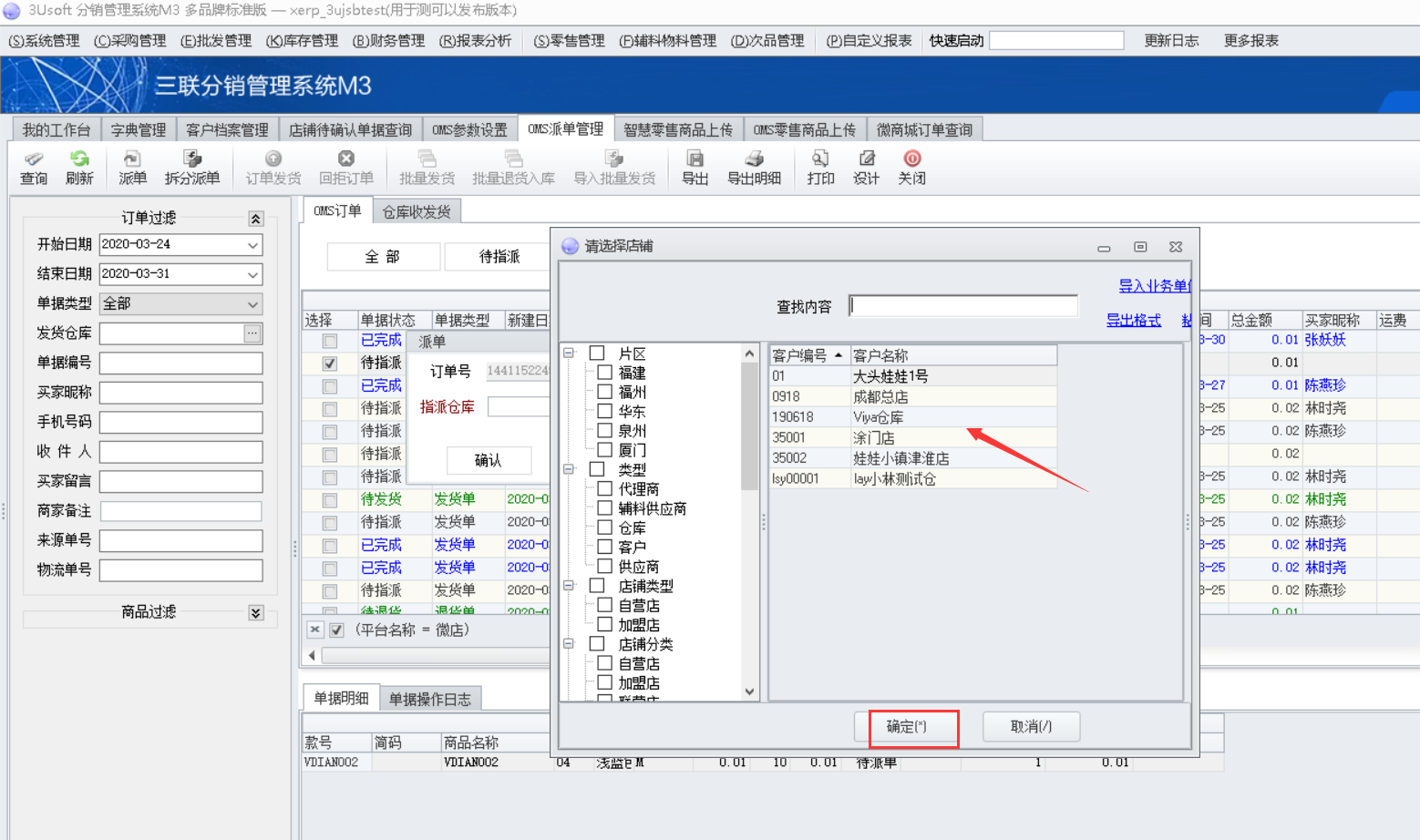Image resolution: width=1420 pixels, height=840 pixels.
Task: Click the 买家昵称 filter input field
Action: [x=181, y=393]
